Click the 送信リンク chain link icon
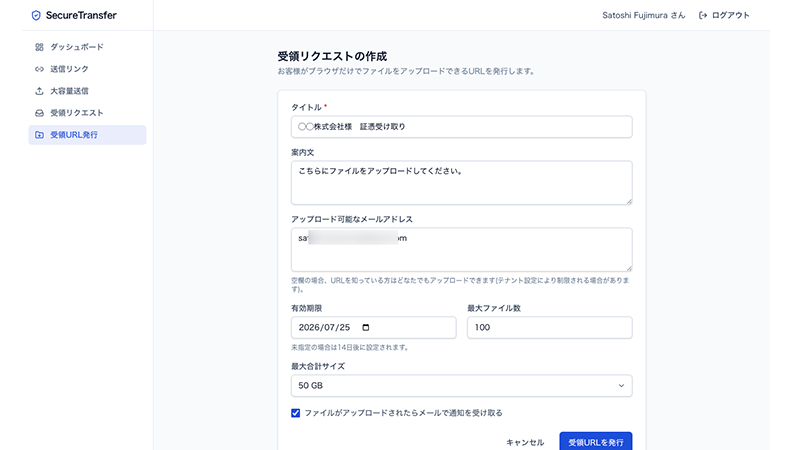The image size is (800, 450). pyautogui.click(x=39, y=69)
